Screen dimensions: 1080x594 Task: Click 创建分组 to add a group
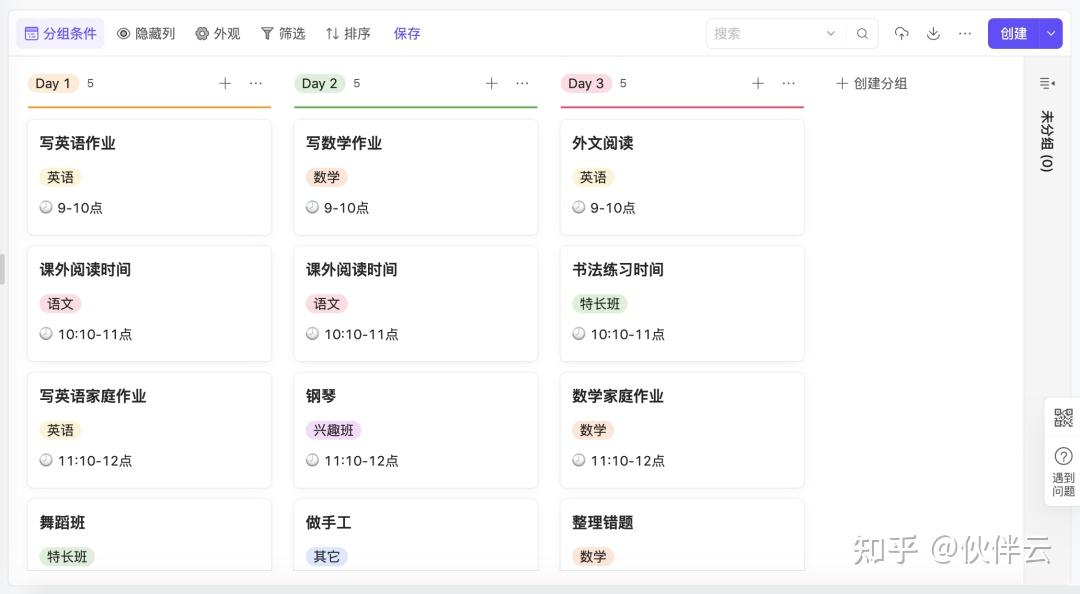tap(871, 84)
